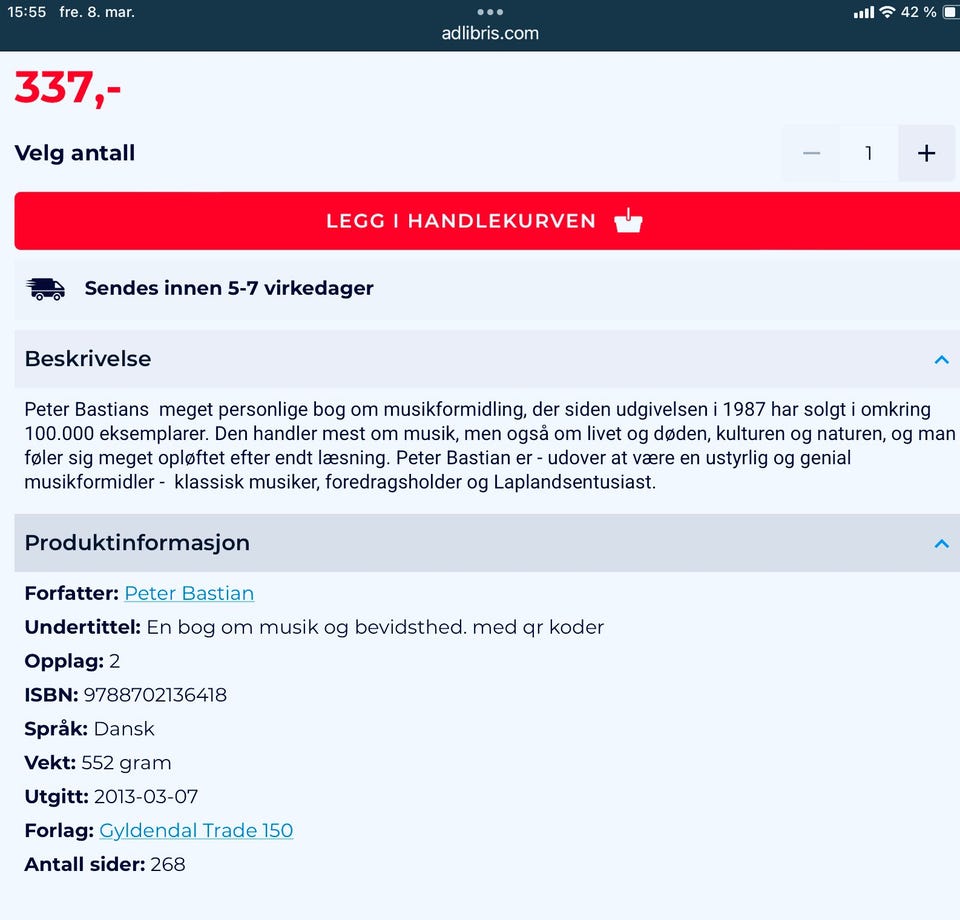
Task: Select the weight value 552 gram
Action: click(x=126, y=763)
